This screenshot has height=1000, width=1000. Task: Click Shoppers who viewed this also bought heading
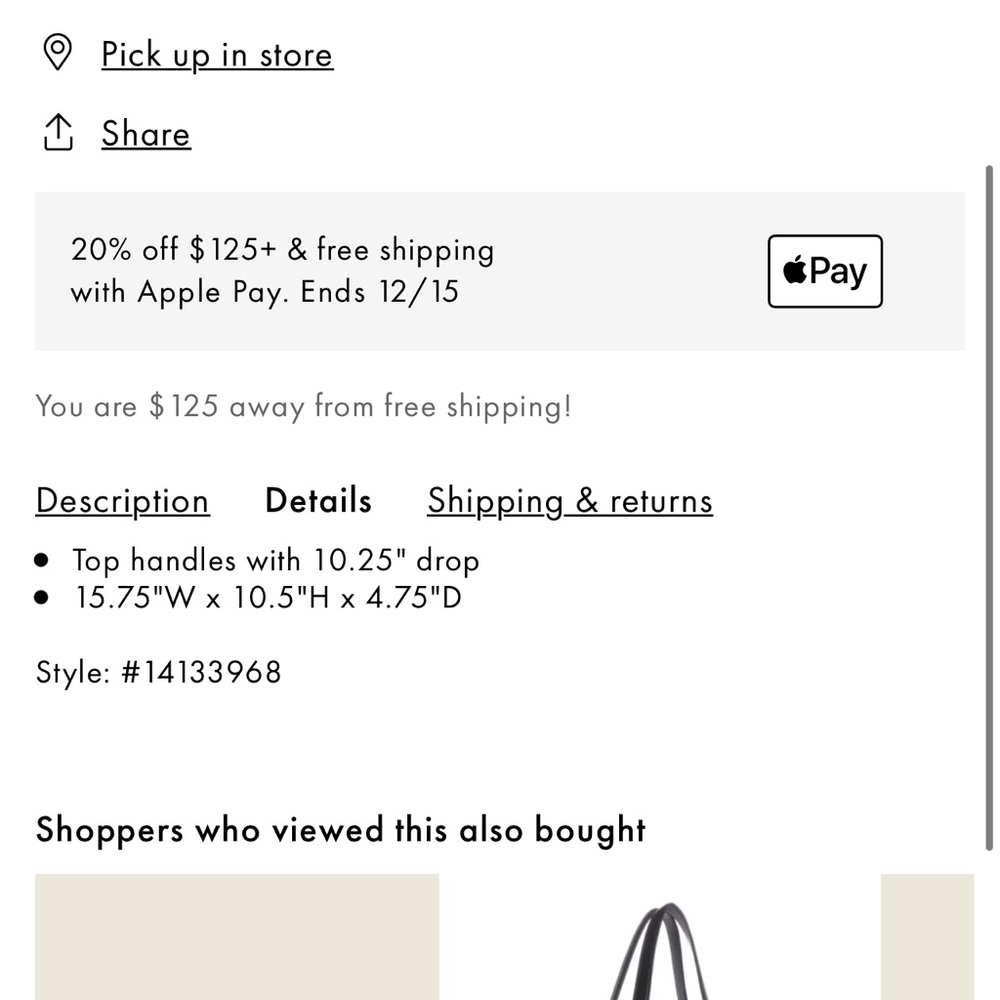pos(341,829)
